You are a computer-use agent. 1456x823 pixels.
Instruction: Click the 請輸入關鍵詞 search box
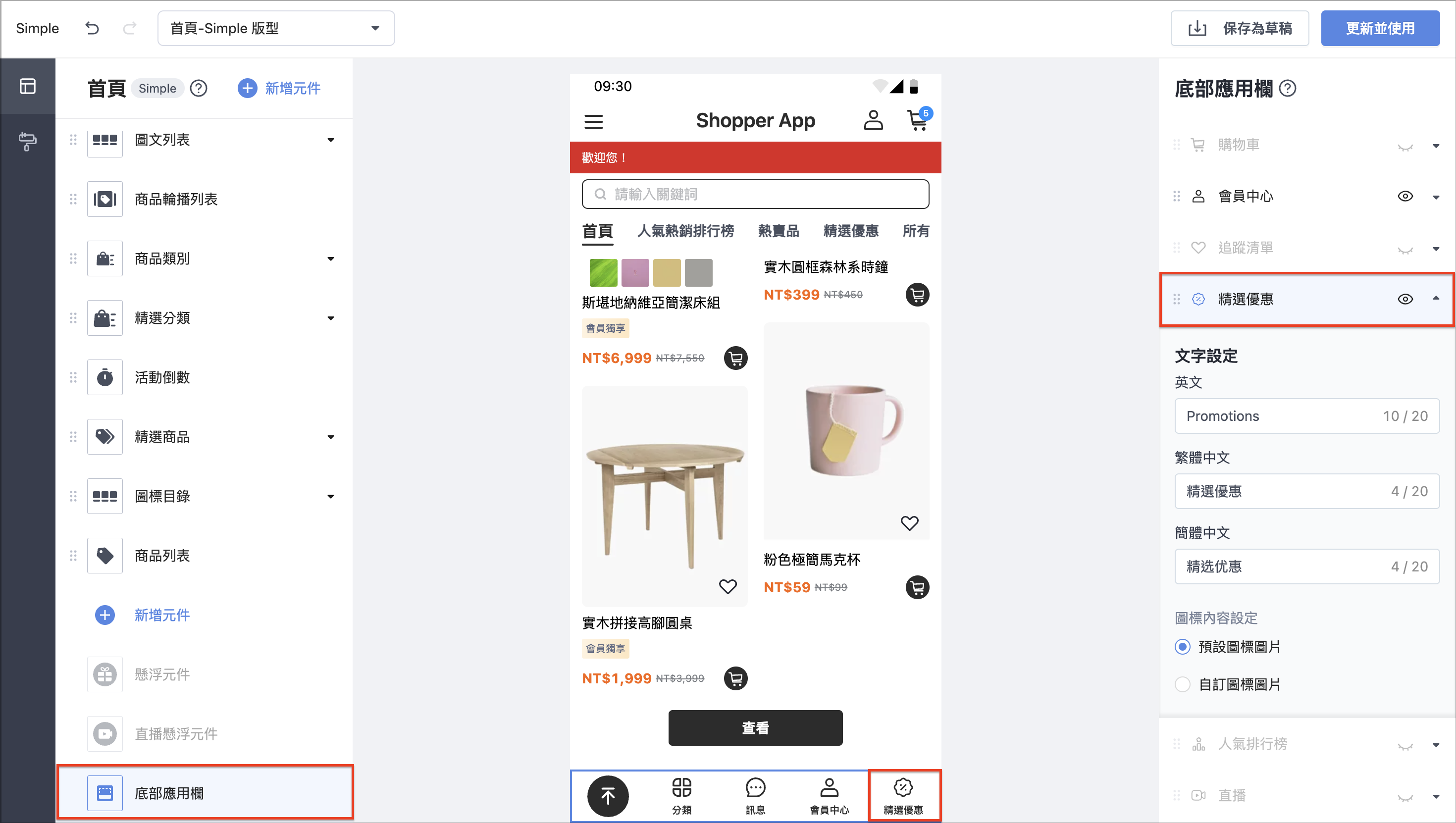pyautogui.click(x=755, y=194)
